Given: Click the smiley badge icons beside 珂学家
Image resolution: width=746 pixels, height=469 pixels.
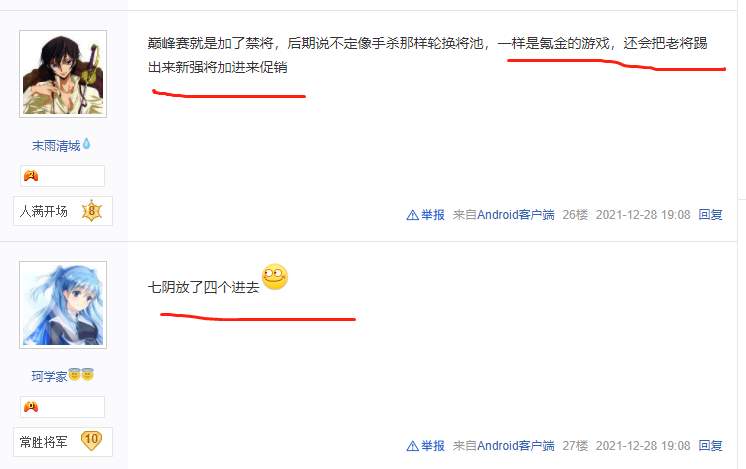Looking at the screenshot, I should pos(81,375).
